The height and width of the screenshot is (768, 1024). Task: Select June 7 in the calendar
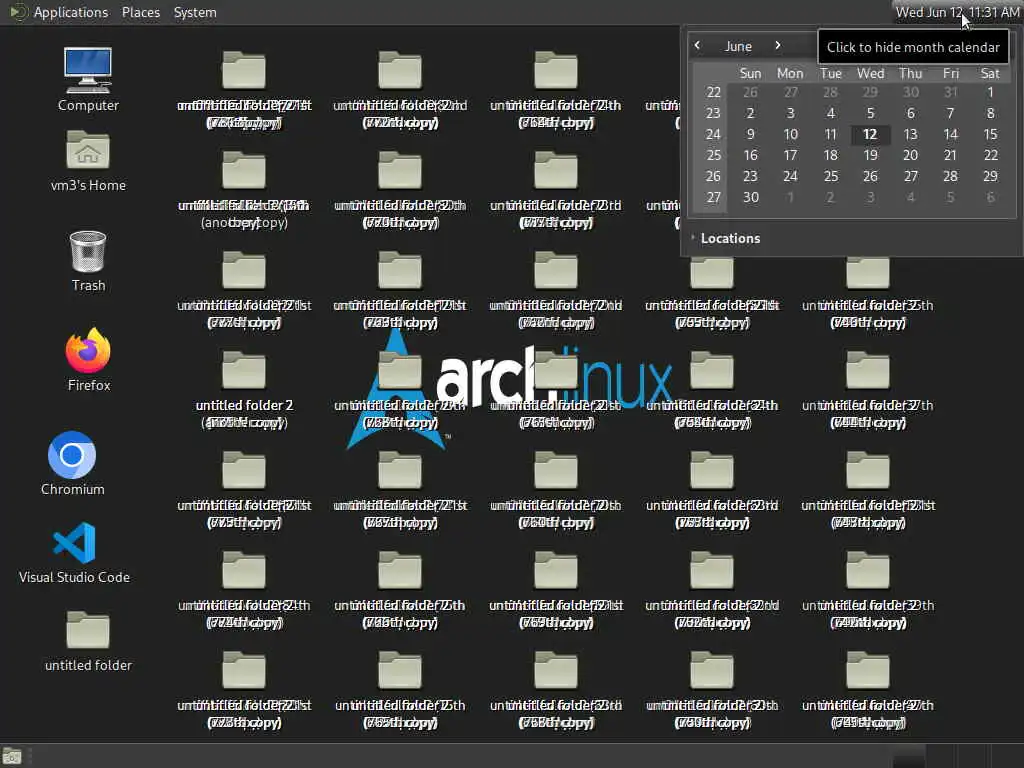click(x=950, y=113)
